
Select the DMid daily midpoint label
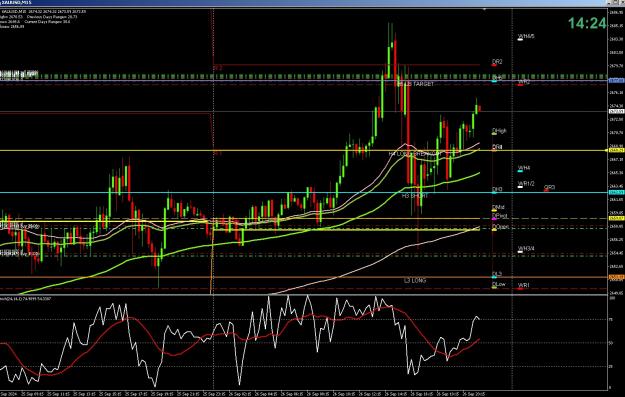tap(498, 207)
